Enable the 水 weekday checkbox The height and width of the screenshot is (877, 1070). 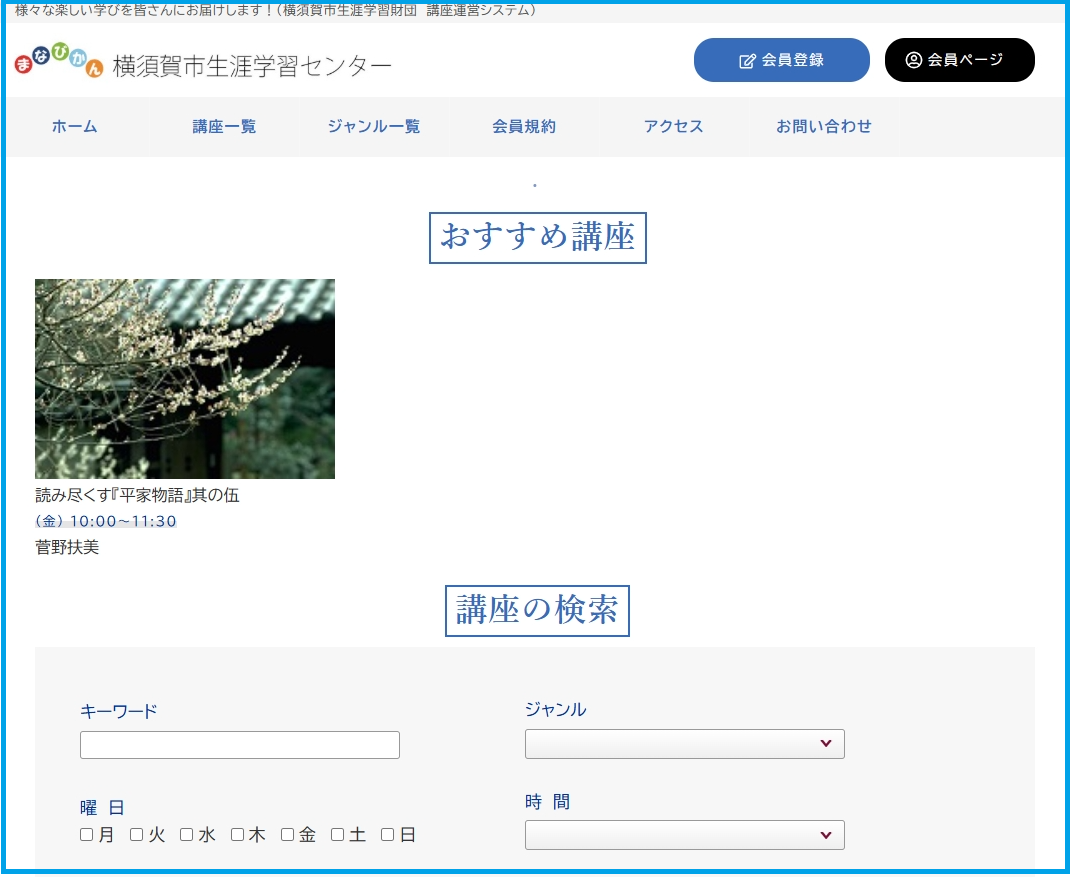pyautogui.click(x=187, y=835)
